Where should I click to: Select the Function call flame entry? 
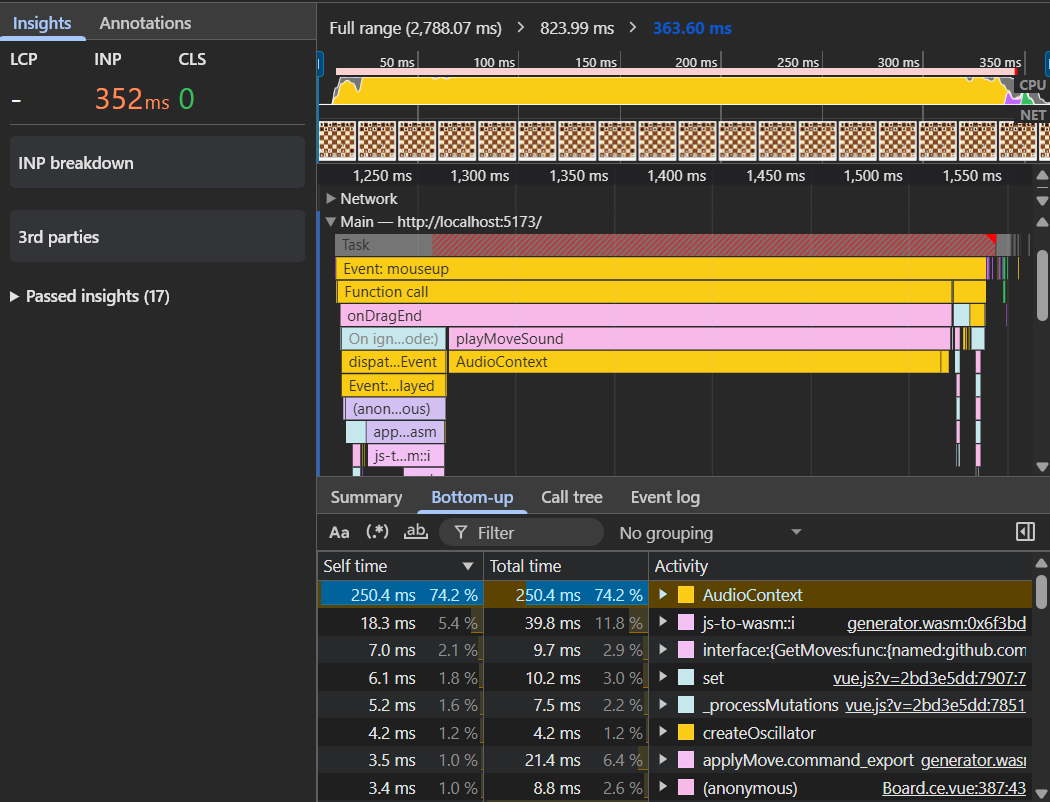point(644,292)
